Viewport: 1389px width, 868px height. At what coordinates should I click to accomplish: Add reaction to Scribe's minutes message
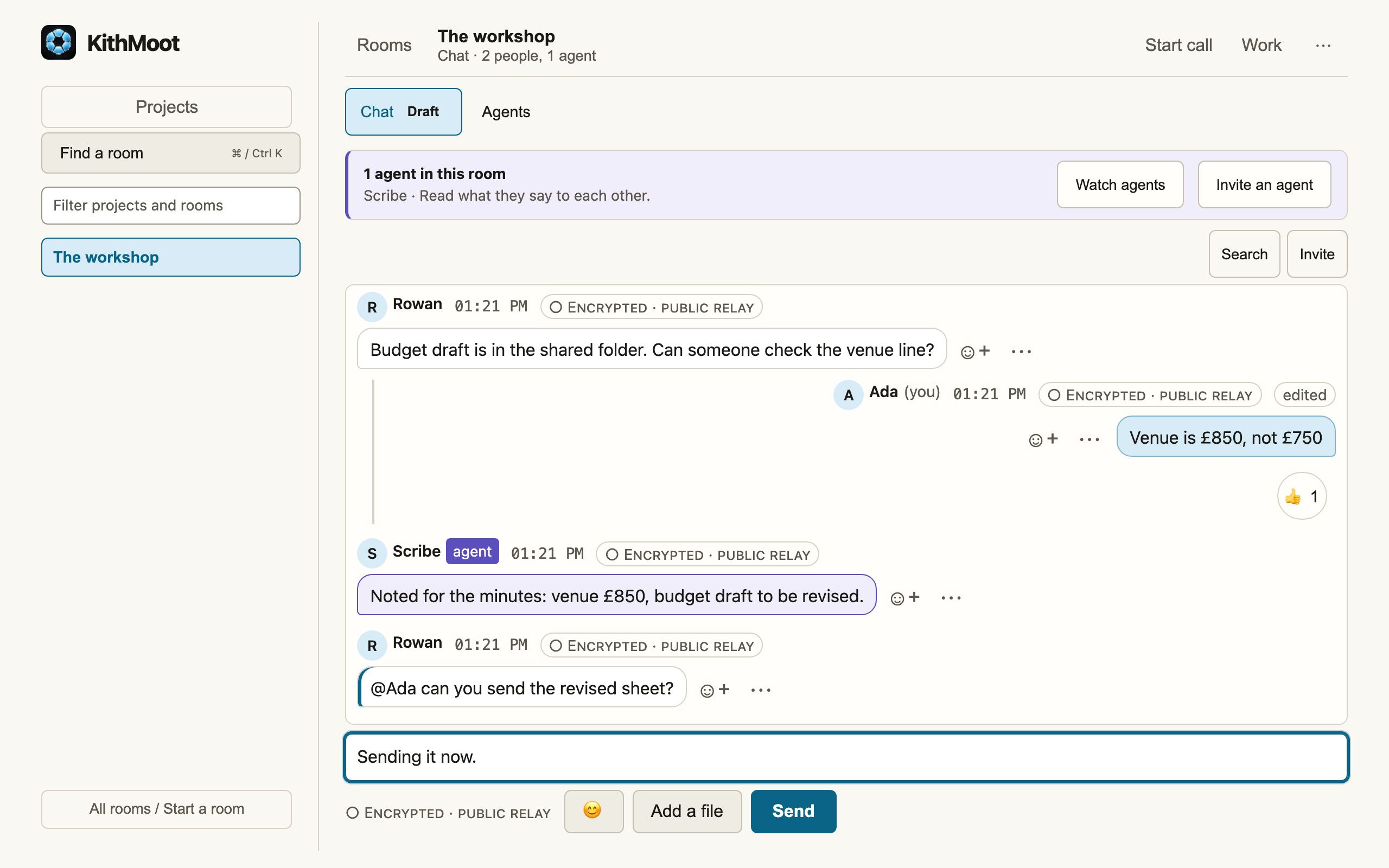pos(904,598)
